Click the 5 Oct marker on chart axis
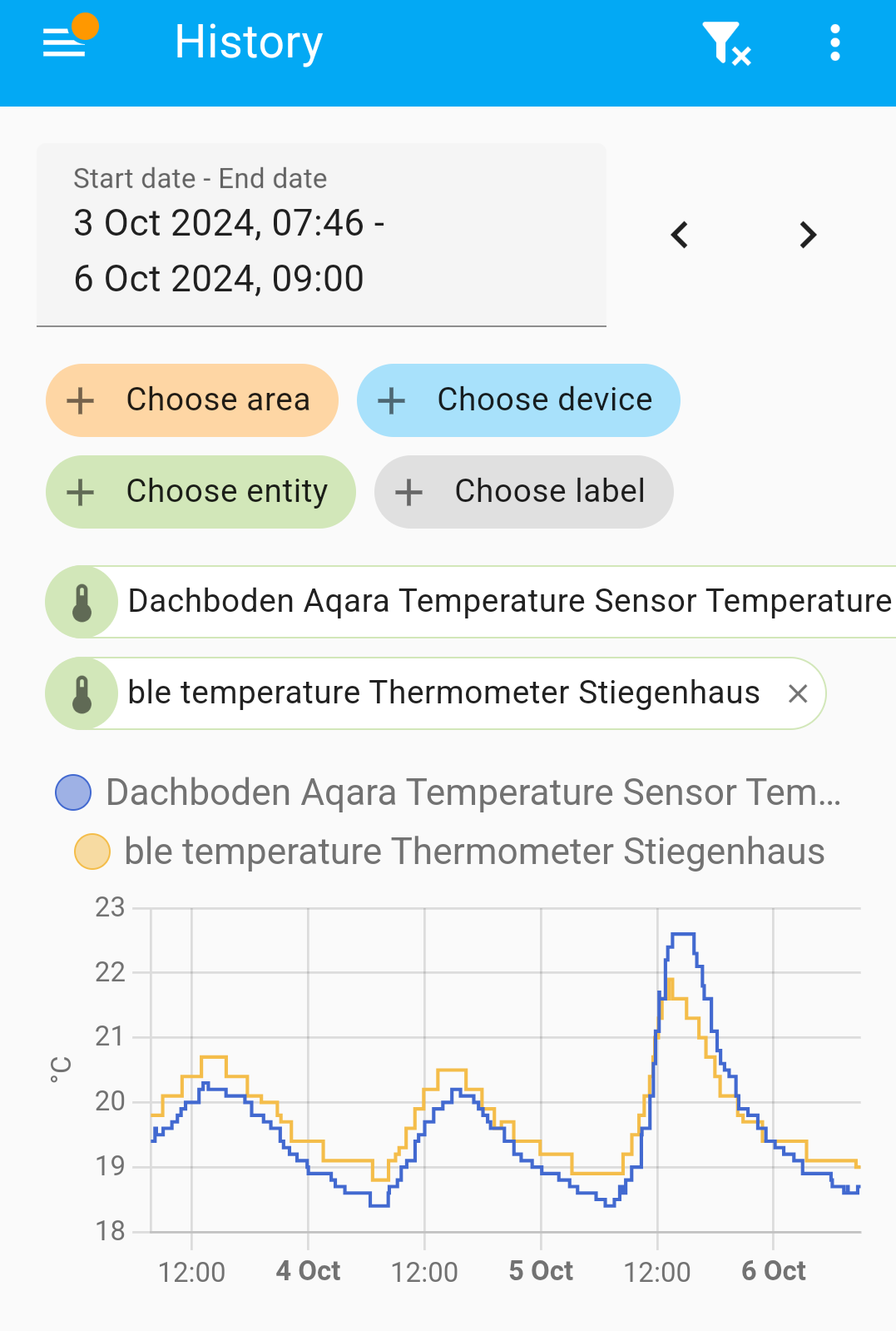 [541, 1271]
